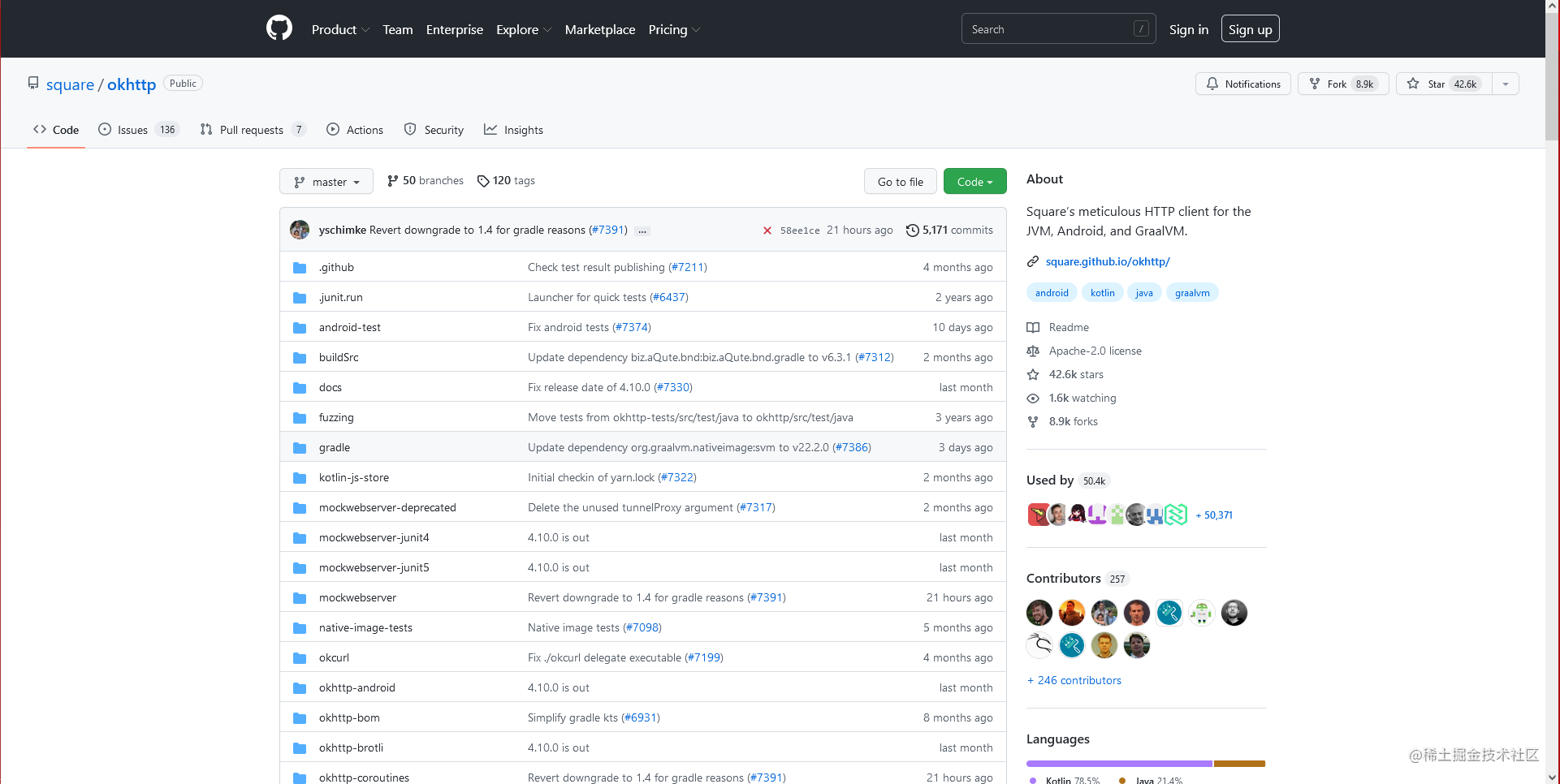Viewport: 1560px width, 784px height.
Task: Open the kotlin-js-store folder name
Action: (x=354, y=477)
